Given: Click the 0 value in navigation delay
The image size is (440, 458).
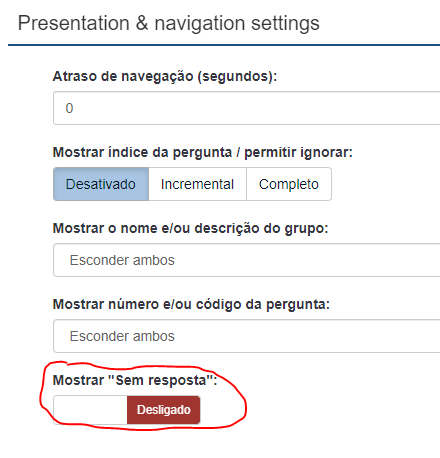Looking at the screenshot, I should click(69, 108).
